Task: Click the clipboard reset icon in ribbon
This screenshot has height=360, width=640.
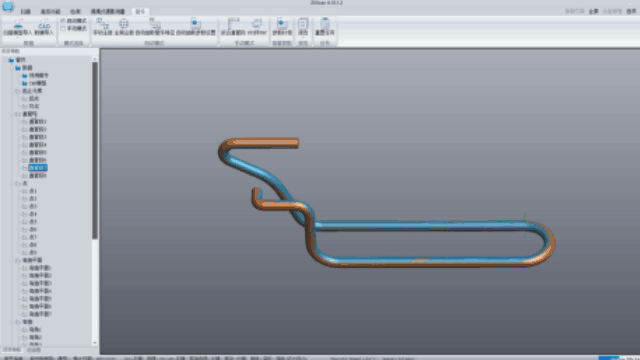Action: coord(325,23)
